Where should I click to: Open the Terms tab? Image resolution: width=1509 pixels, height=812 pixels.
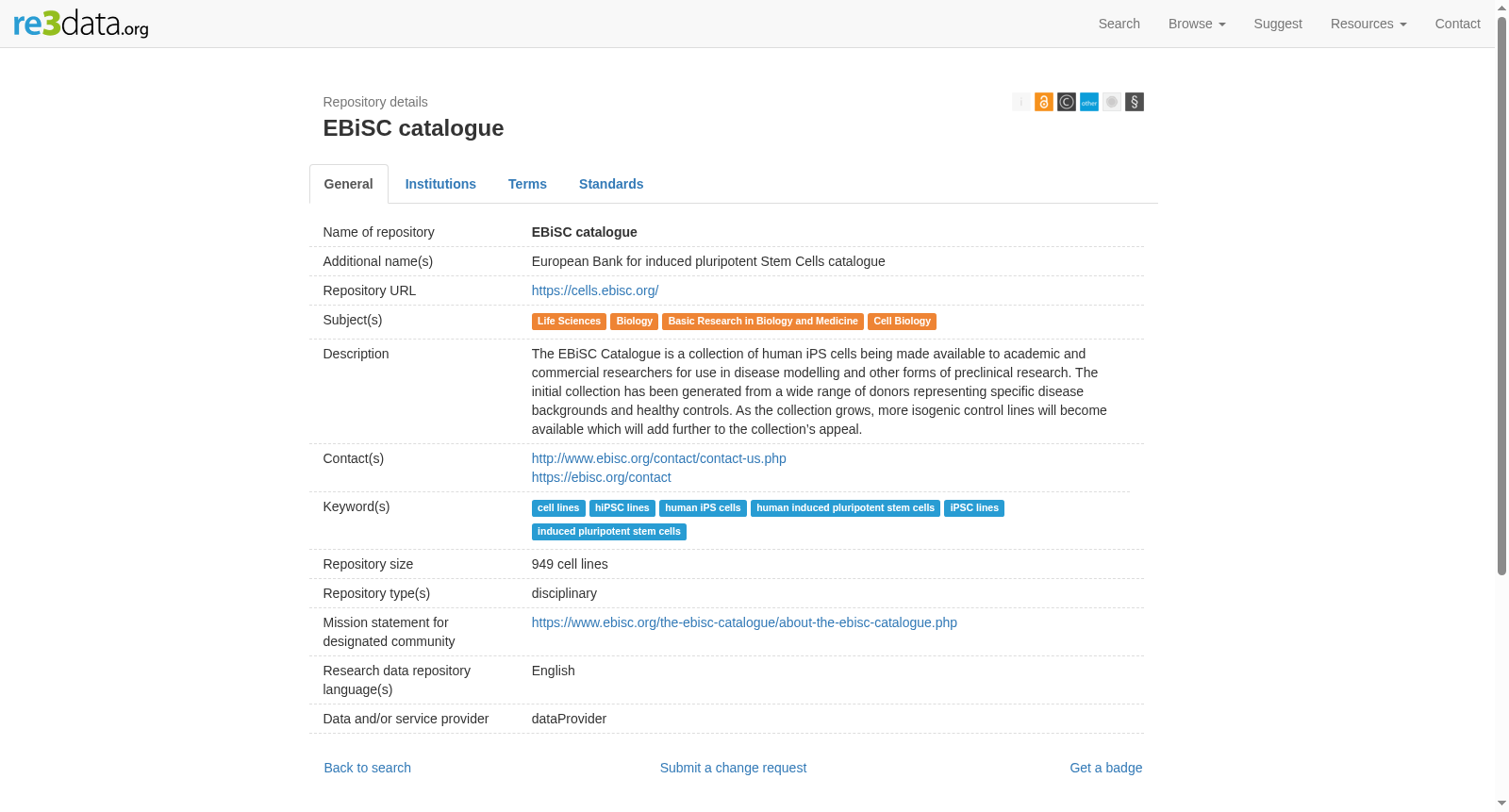click(527, 184)
